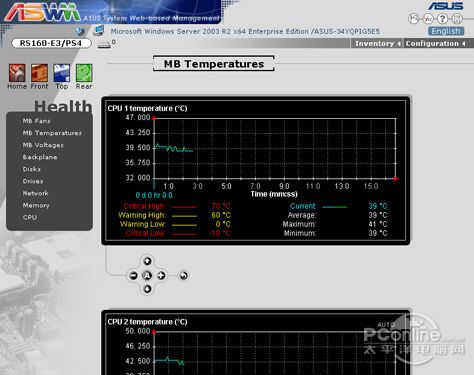Click the computer monitor icon beside OS name

coord(99,31)
